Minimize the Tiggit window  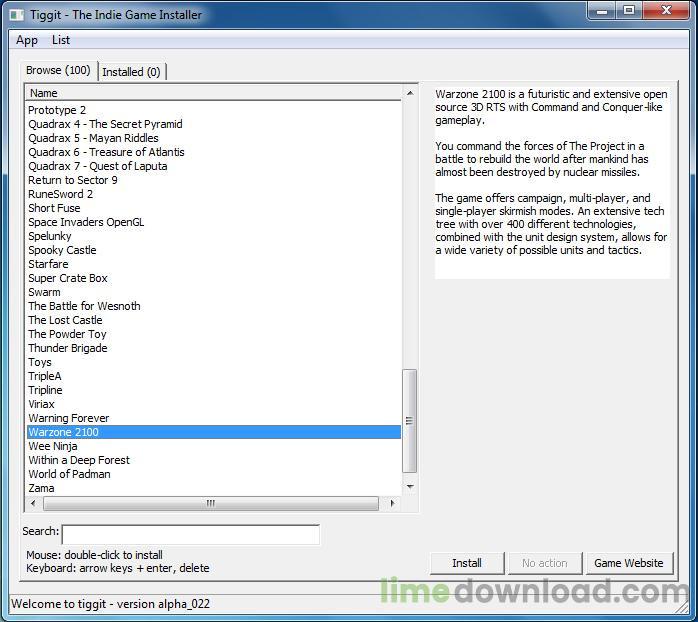(602, 11)
